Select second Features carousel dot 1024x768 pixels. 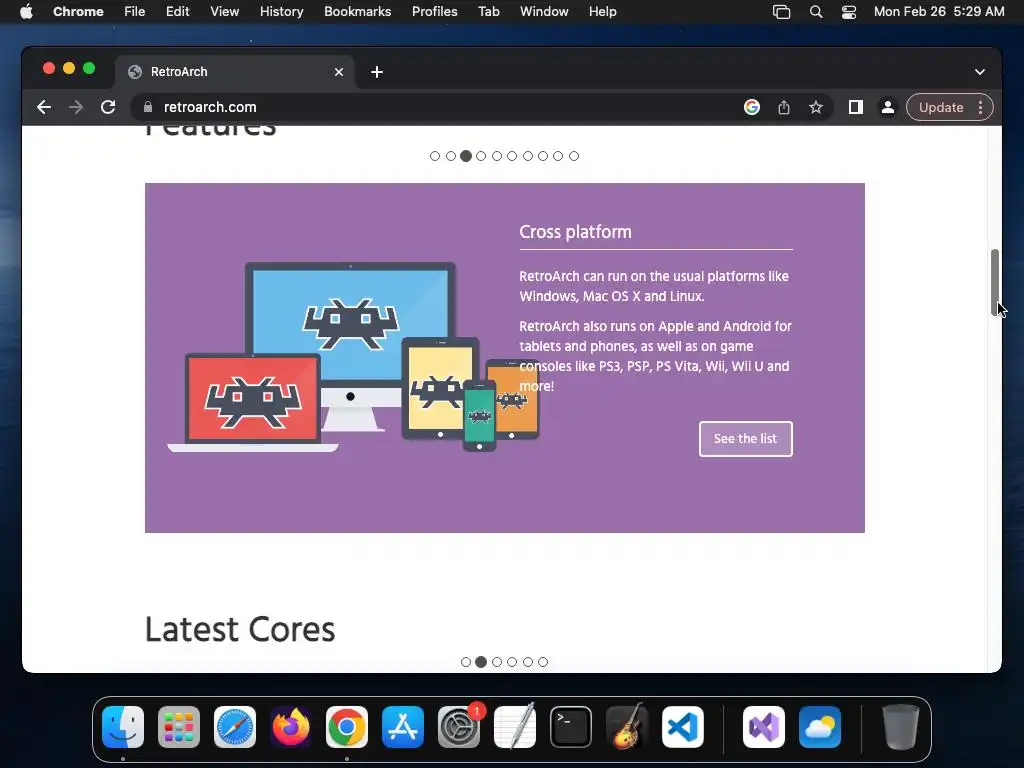click(x=451, y=156)
